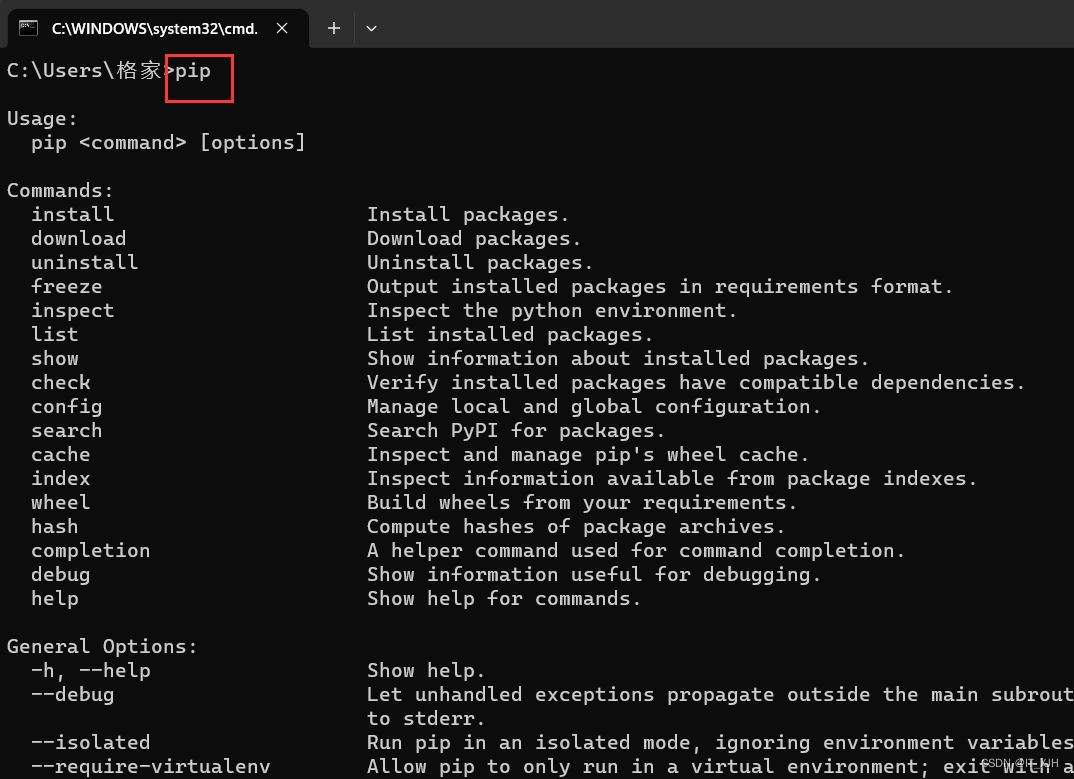Click the 'check' command name
Image resolution: width=1074 pixels, height=779 pixels.
click(x=61, y=382)
